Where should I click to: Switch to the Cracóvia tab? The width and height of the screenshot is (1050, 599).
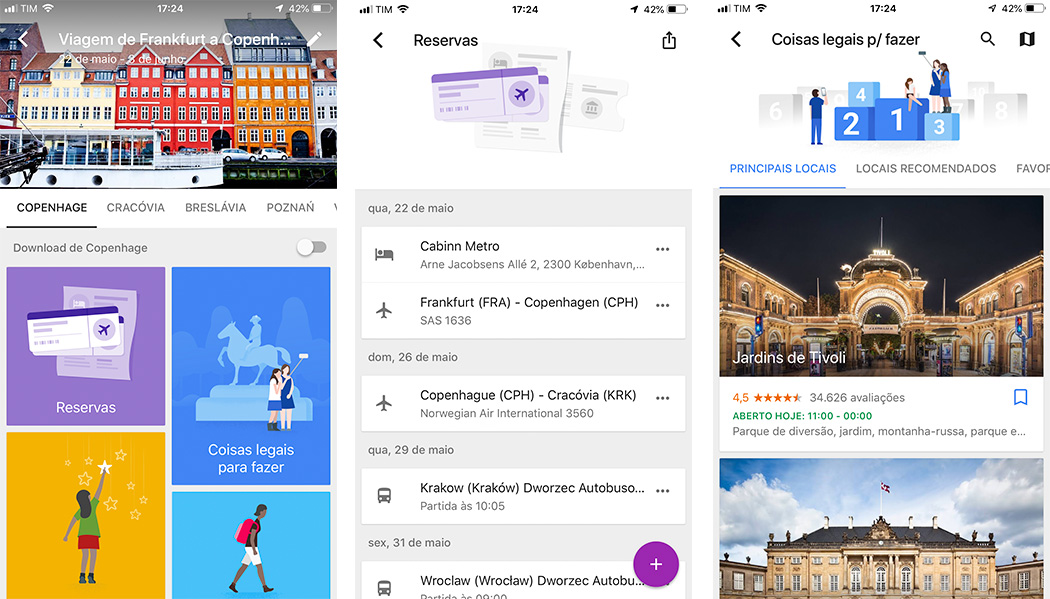coord(135,208)
